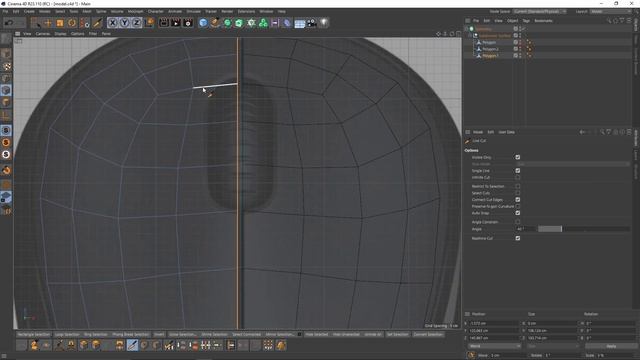
Task: Select the Rotate tool circular icon
Action: [x=72, y=23]
